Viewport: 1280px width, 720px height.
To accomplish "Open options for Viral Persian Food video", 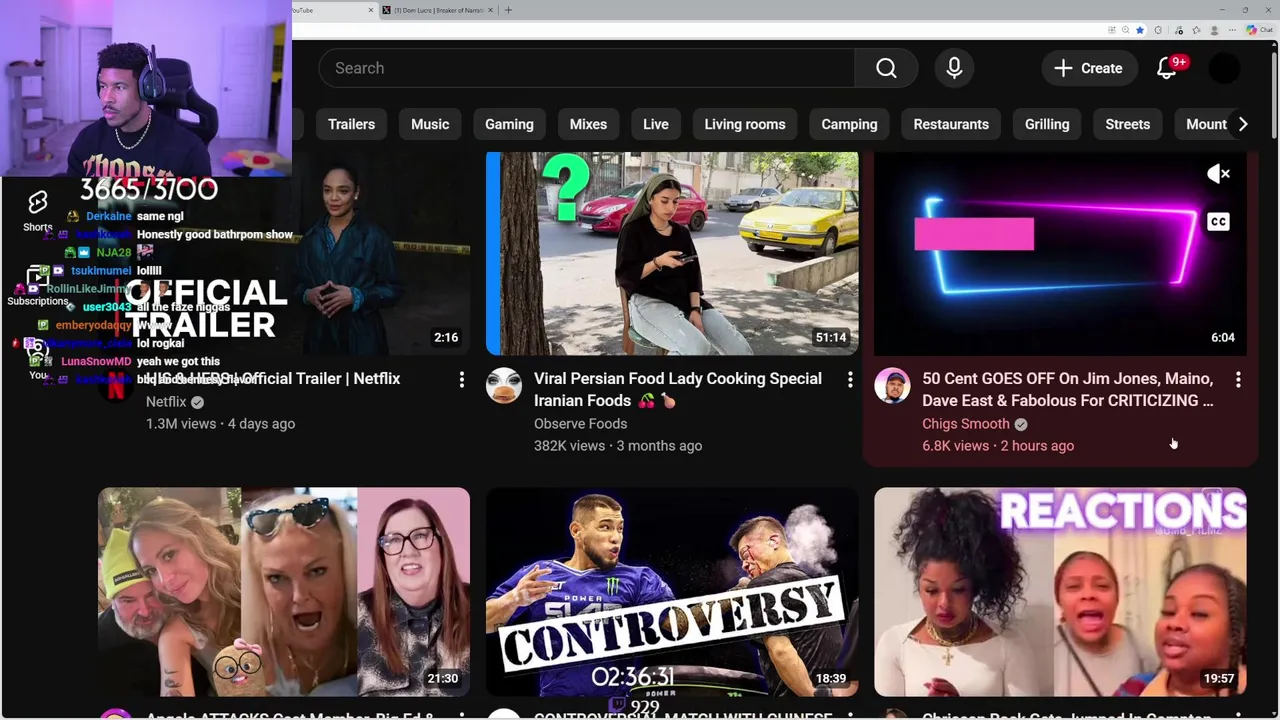I will tap(850, 380).
